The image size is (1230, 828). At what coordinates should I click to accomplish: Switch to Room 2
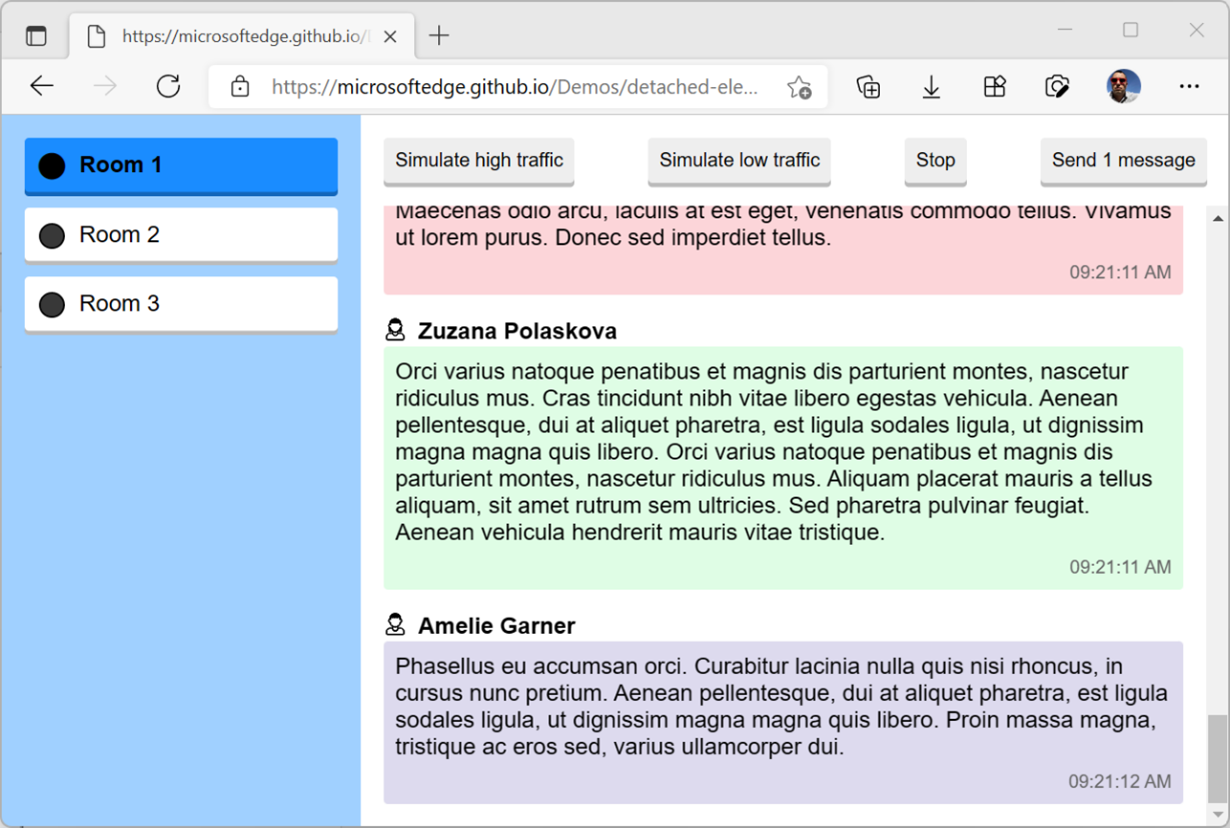tap(181, 235)
